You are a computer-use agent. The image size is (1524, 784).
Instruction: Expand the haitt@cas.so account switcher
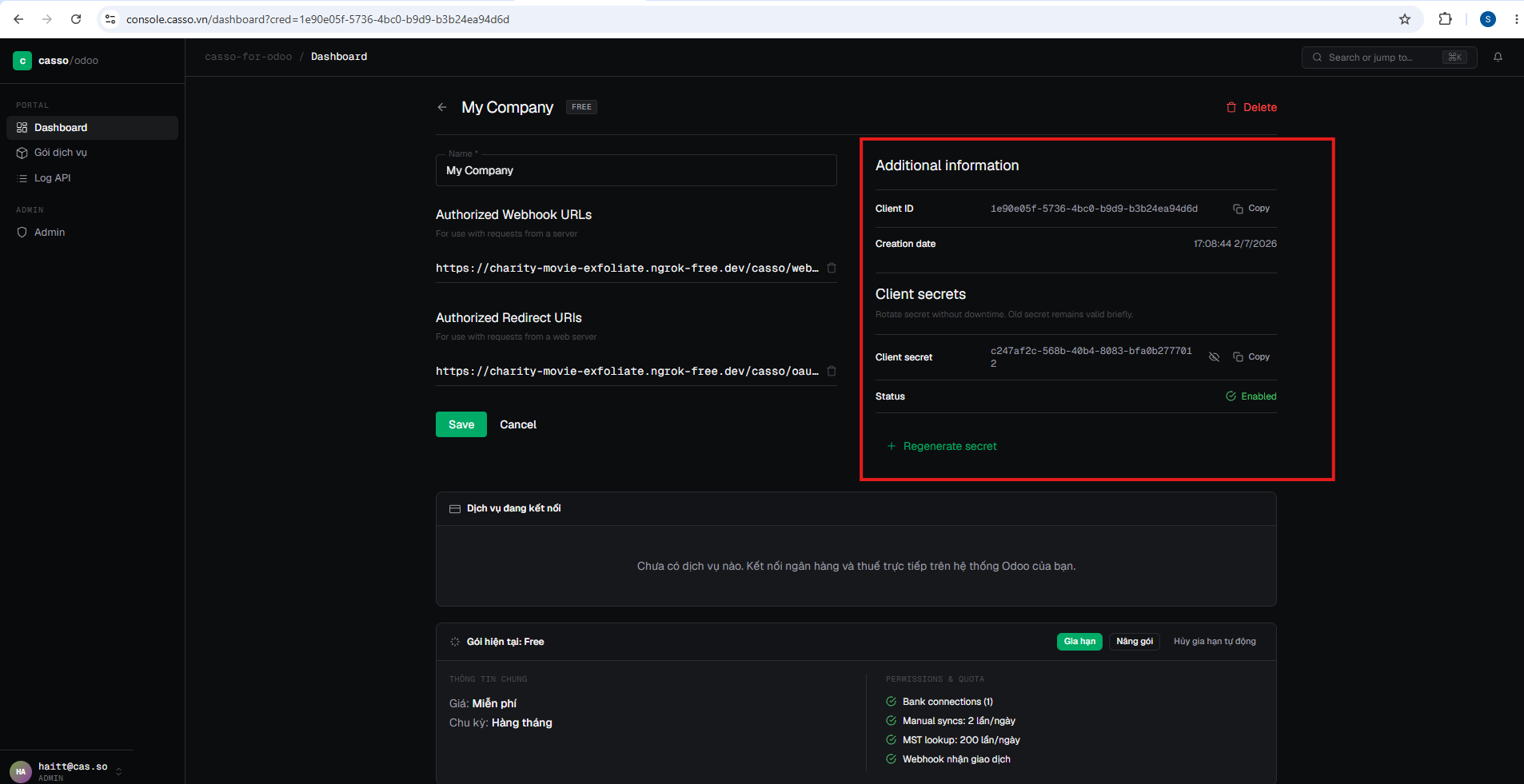click(119, 771)
